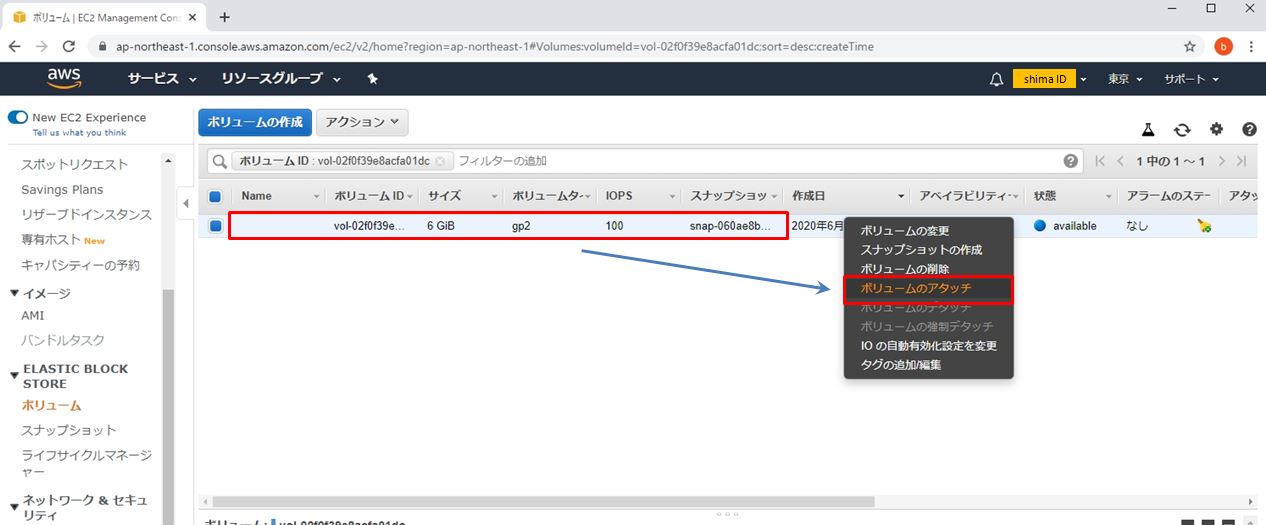
Task: Click the search magnifier icon in filter
Action: (x=218, y=161)
